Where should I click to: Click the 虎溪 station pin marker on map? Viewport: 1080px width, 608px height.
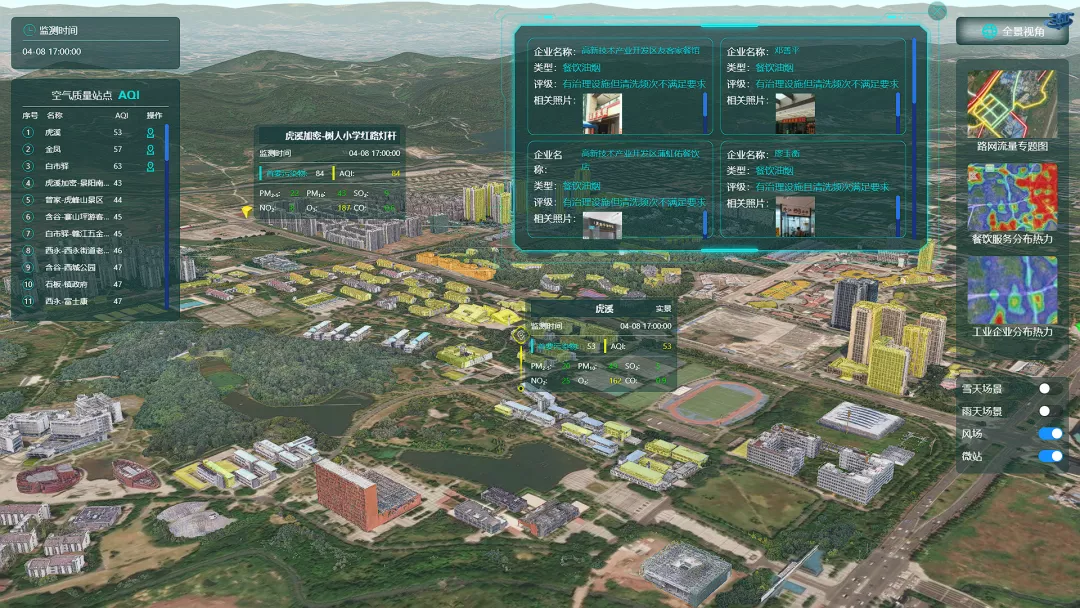click(519, 337)
